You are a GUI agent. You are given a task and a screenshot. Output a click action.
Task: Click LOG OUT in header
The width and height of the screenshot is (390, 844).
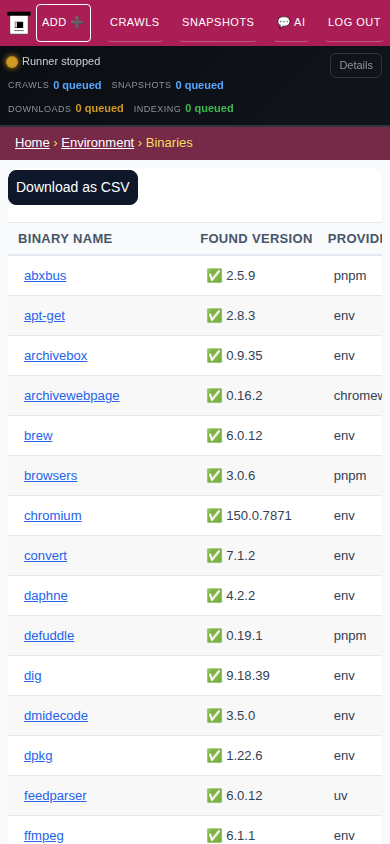354,23
